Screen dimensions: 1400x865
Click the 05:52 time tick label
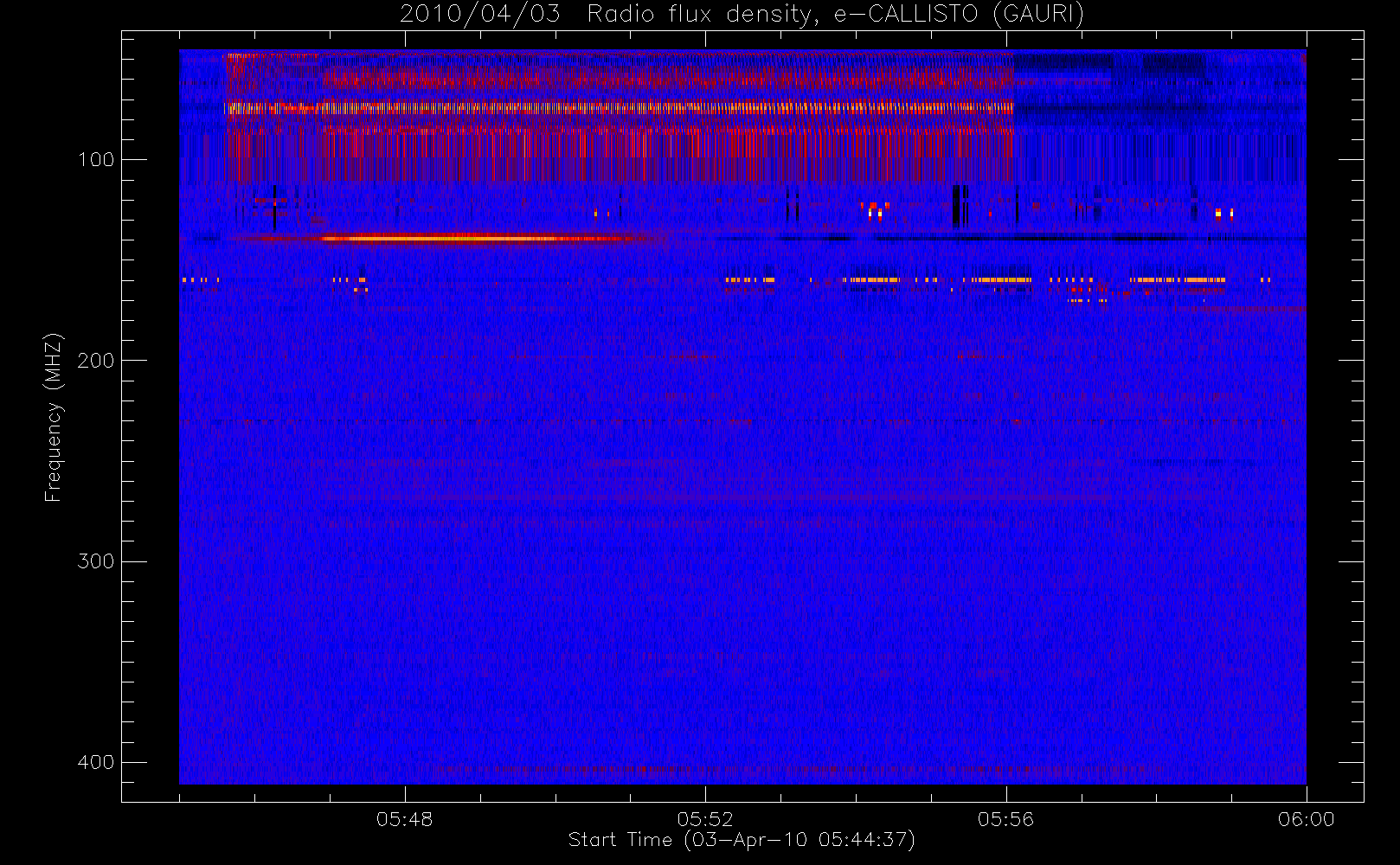705,819
